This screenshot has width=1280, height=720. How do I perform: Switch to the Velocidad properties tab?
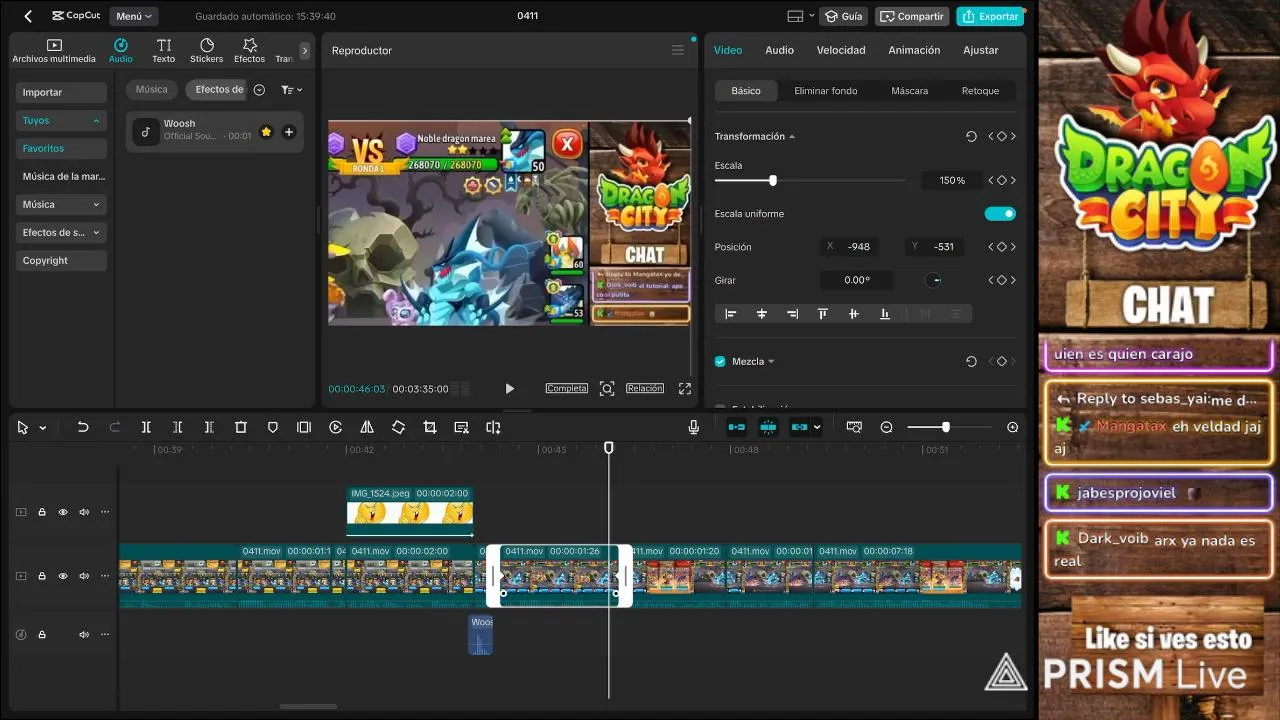[x=841, y=50]
